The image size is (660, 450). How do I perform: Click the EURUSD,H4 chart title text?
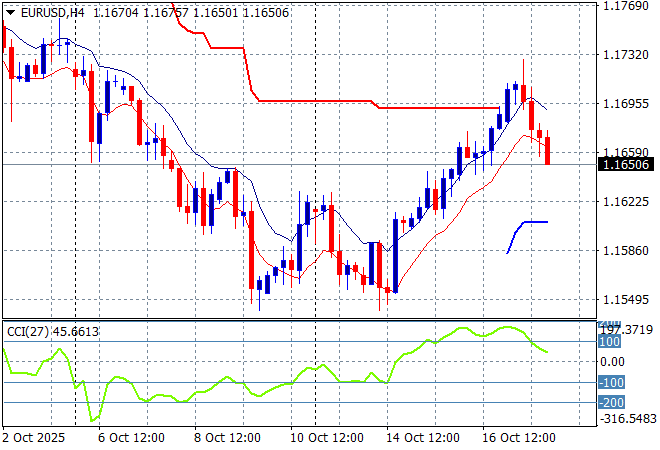pyautogui.click(x=53, y=13)
